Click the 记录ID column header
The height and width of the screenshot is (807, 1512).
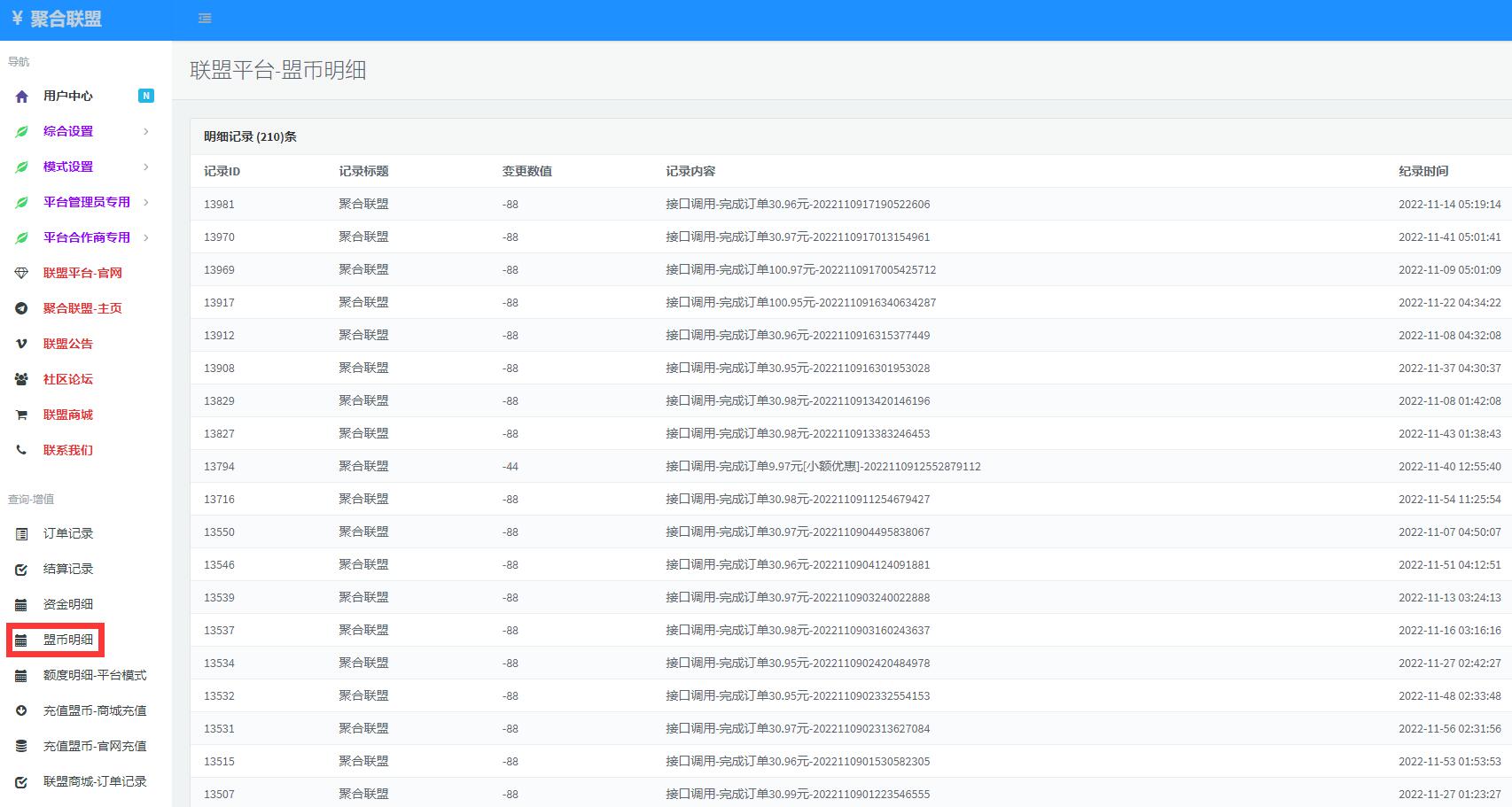click(x=222, y=171)
